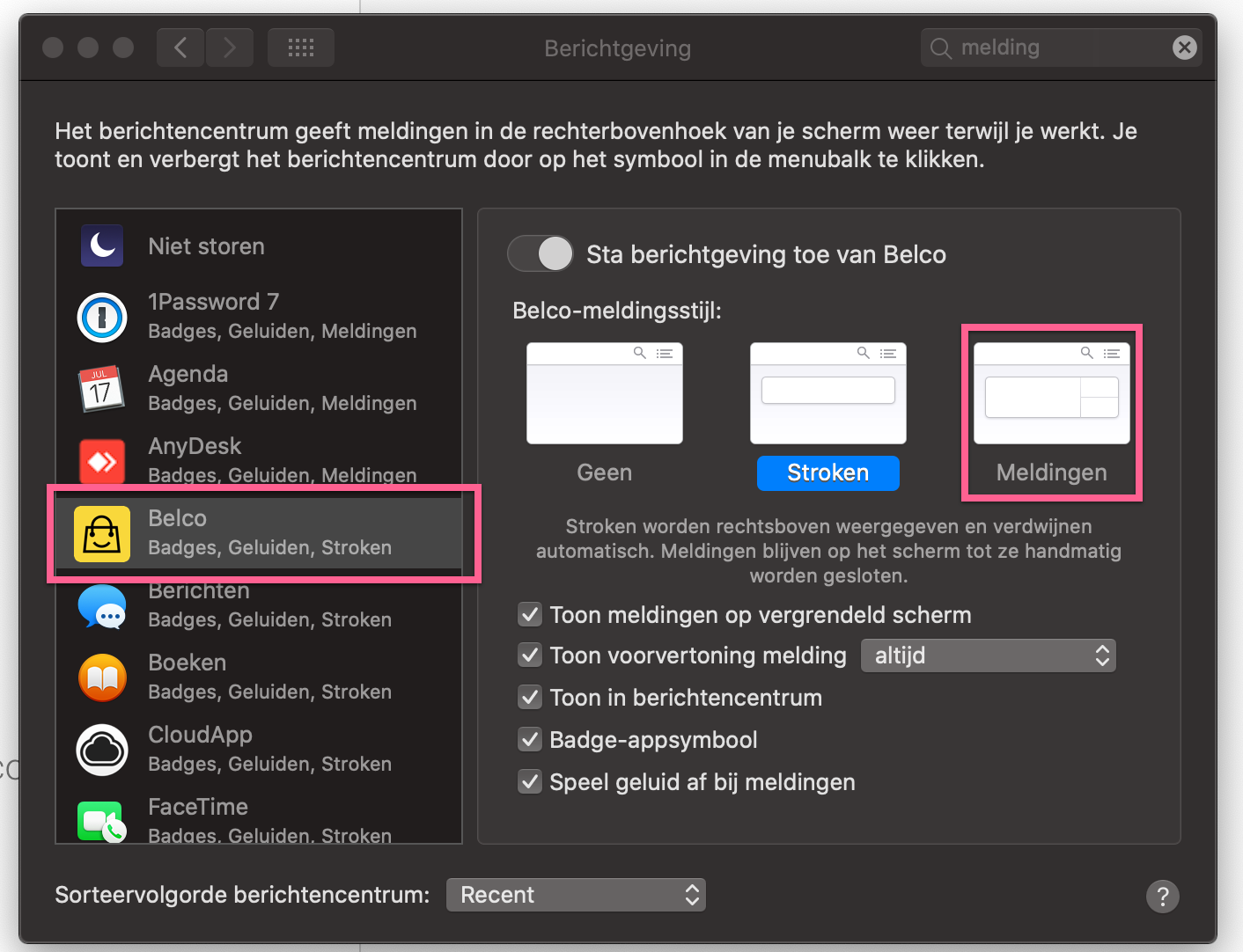Screen dimensions: 1243x952
Task: Select the Stroken style thumbnail
Action: click(828, 393)
